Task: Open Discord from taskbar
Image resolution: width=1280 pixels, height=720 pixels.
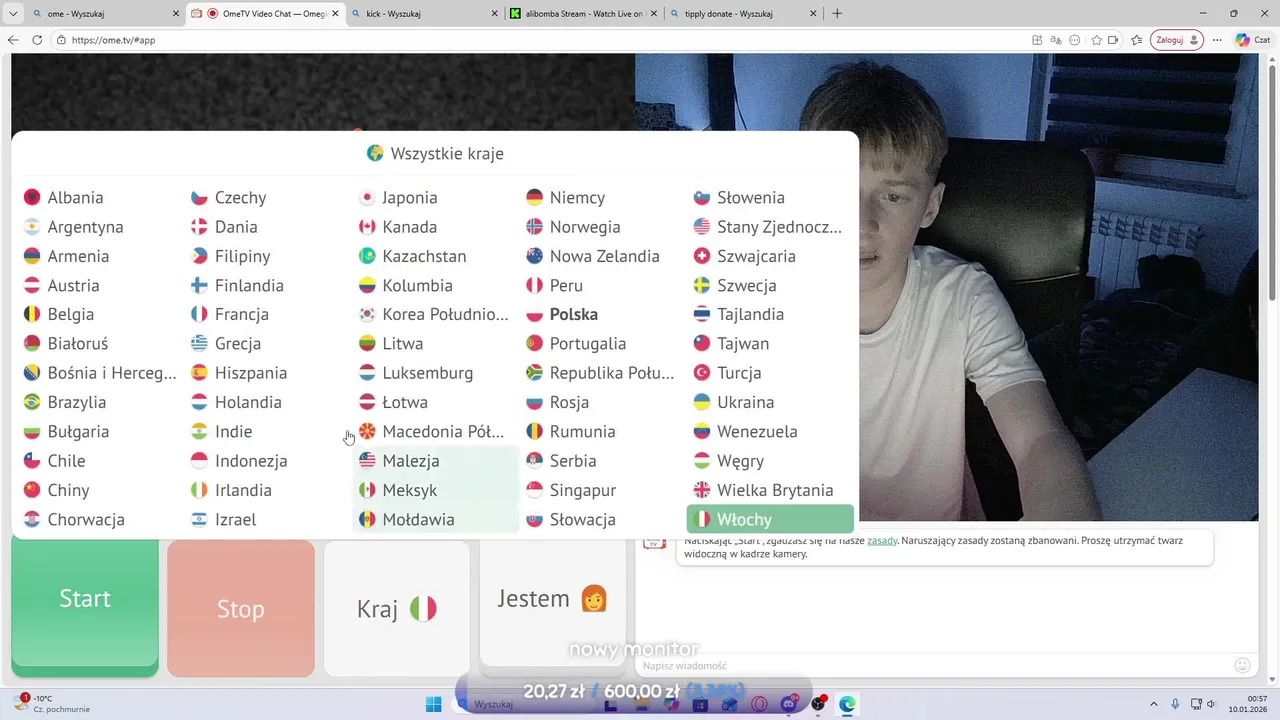Action: pyautogui.click(x=789, y=704)
